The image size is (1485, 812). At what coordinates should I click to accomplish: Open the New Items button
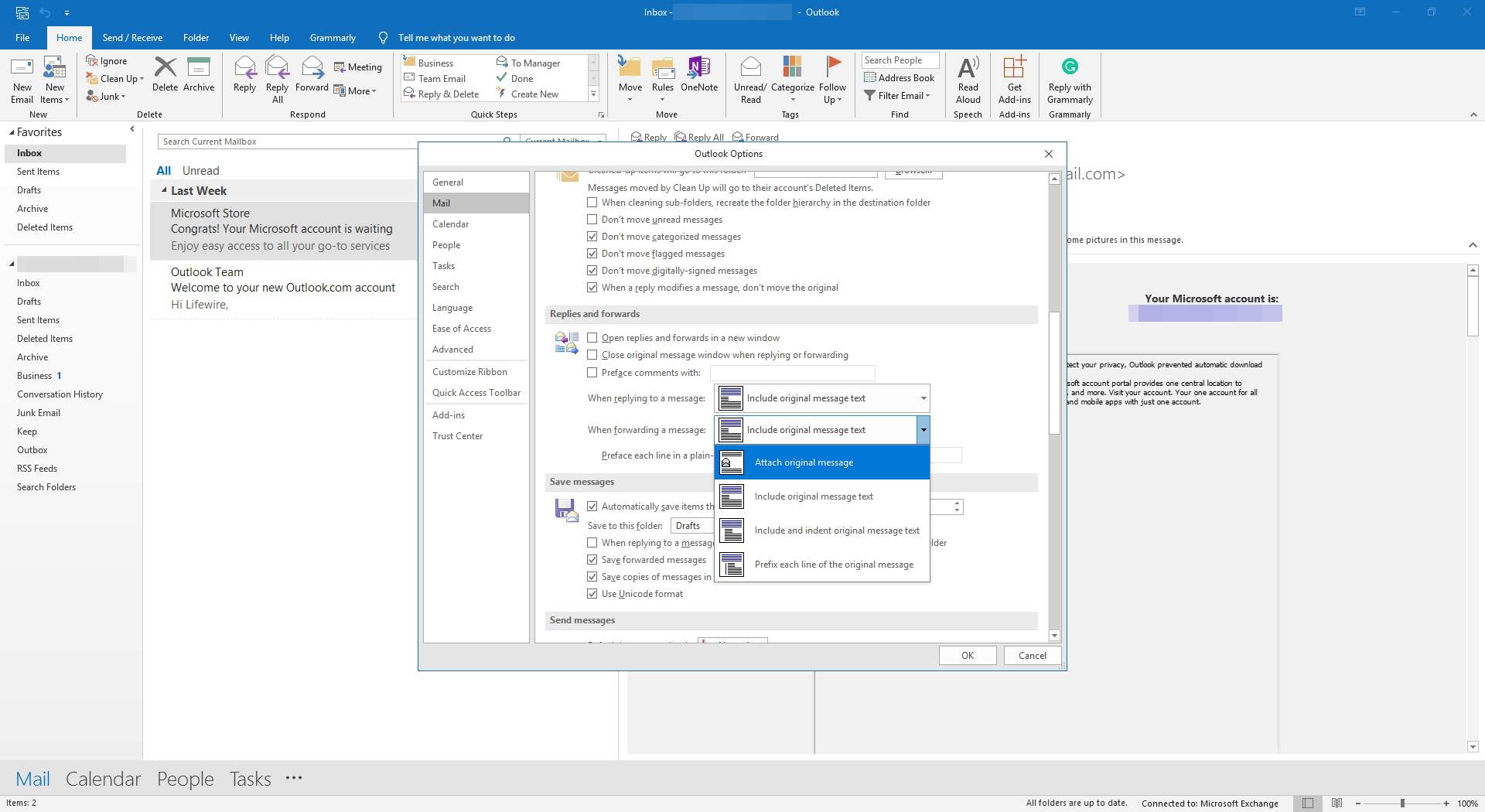[x=54, y=80]
